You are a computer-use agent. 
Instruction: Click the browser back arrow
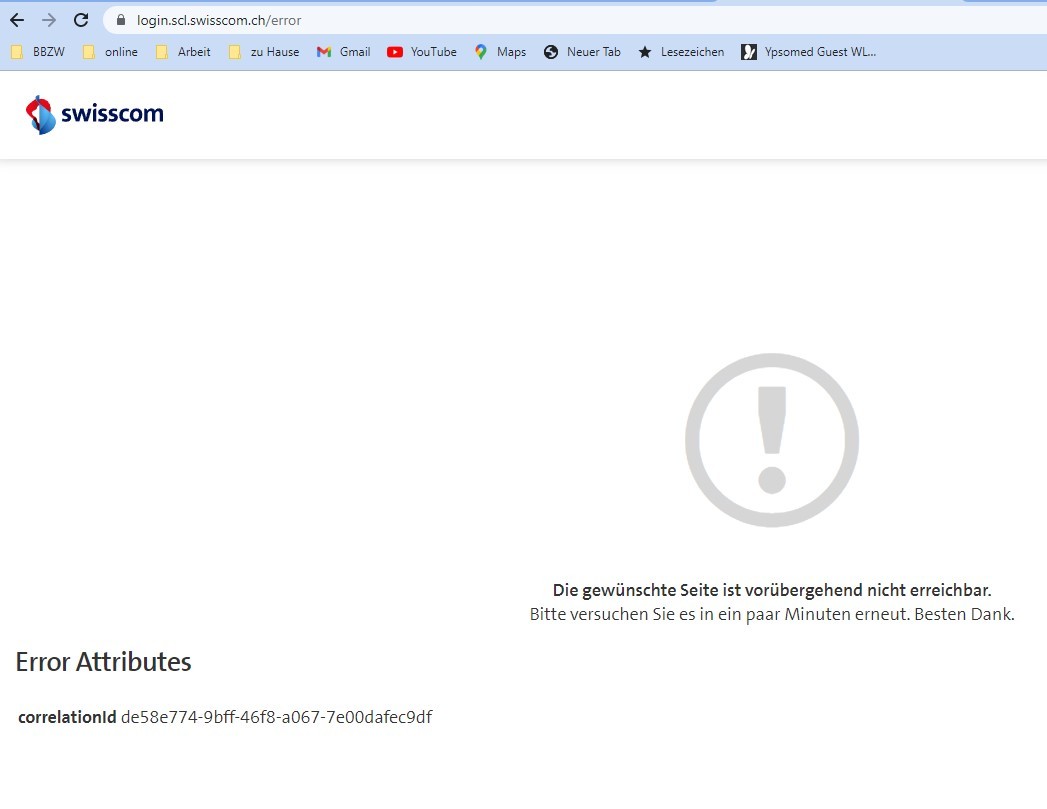click(x=17, y=20)
